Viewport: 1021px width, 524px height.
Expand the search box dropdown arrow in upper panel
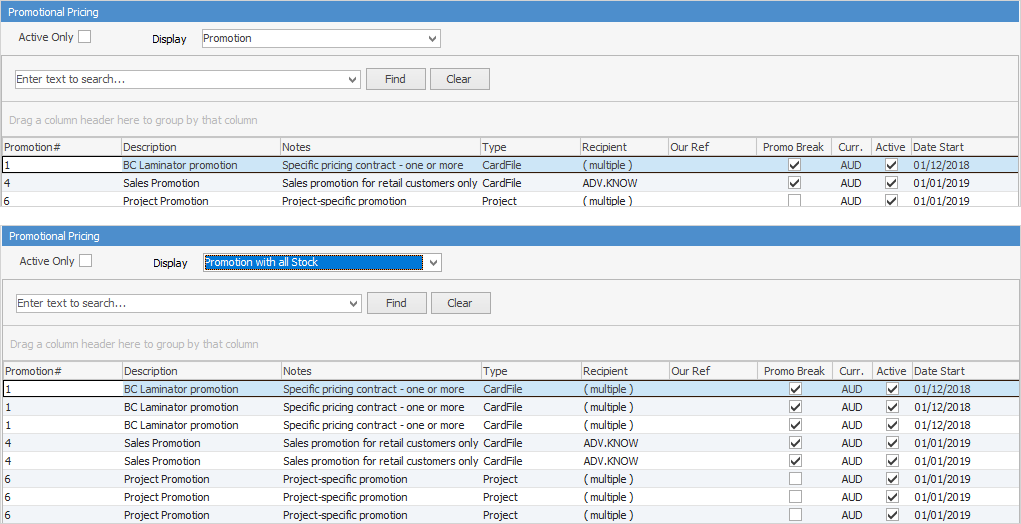[352, 80]
